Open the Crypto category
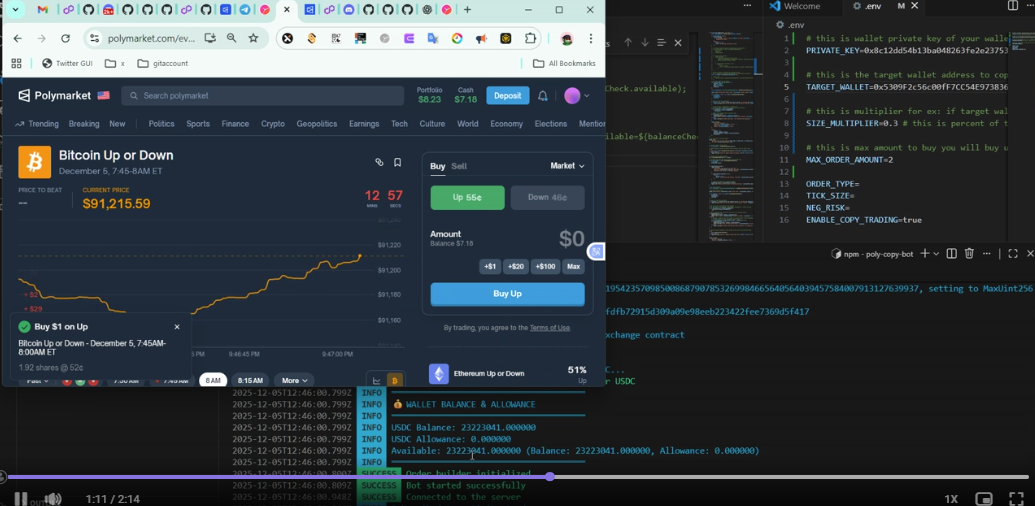Image resolution: width=1035 pixels, height=506 pixels. coord(273,123)
